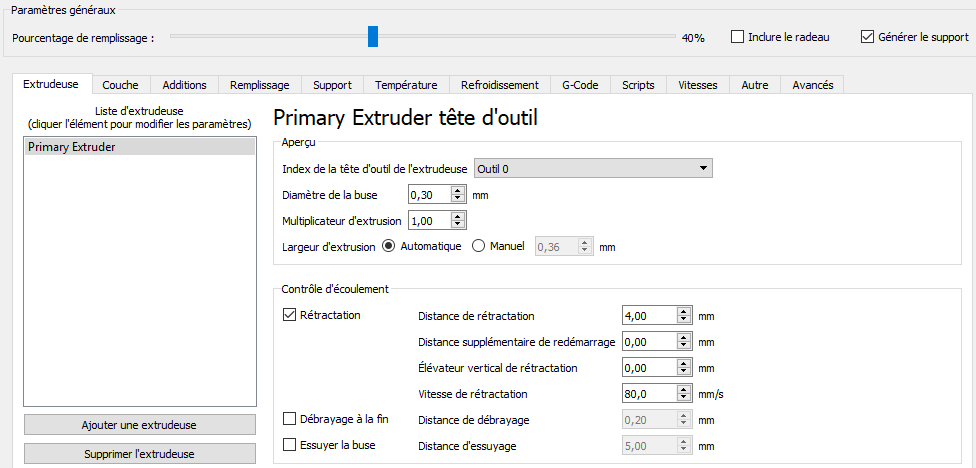Image resolution: width=976 pixels, height=468 pixels.
Task: Select Primary Extruder in the list
Action: (139, 147)
